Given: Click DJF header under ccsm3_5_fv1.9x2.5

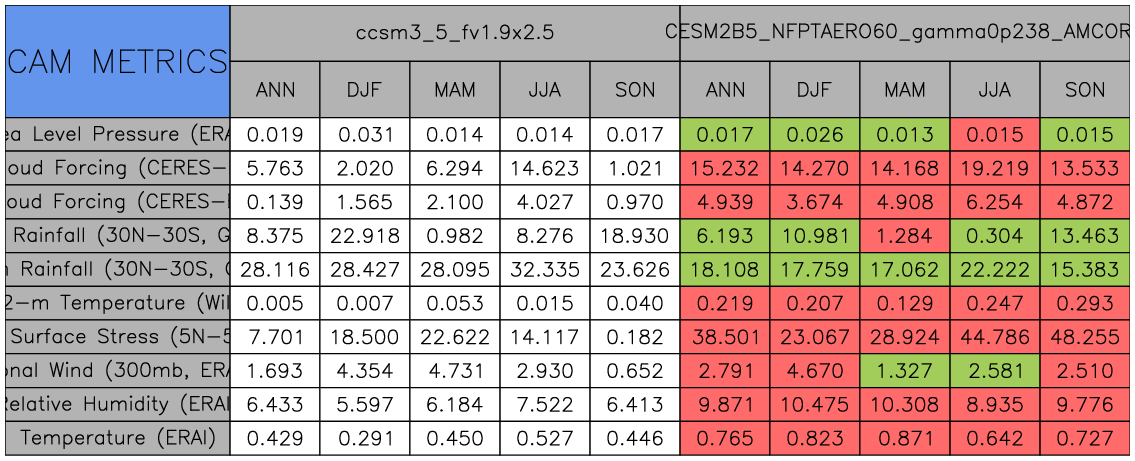Looking at the screenshot, I should 365,90.
